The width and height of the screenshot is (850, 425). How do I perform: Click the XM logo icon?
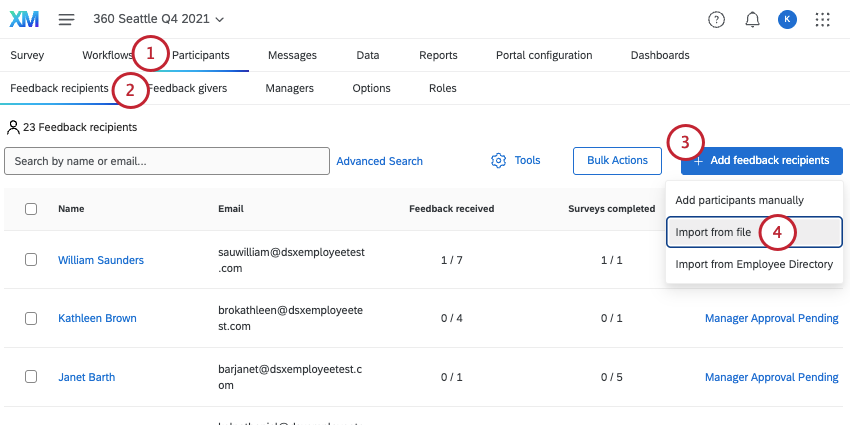24,20
